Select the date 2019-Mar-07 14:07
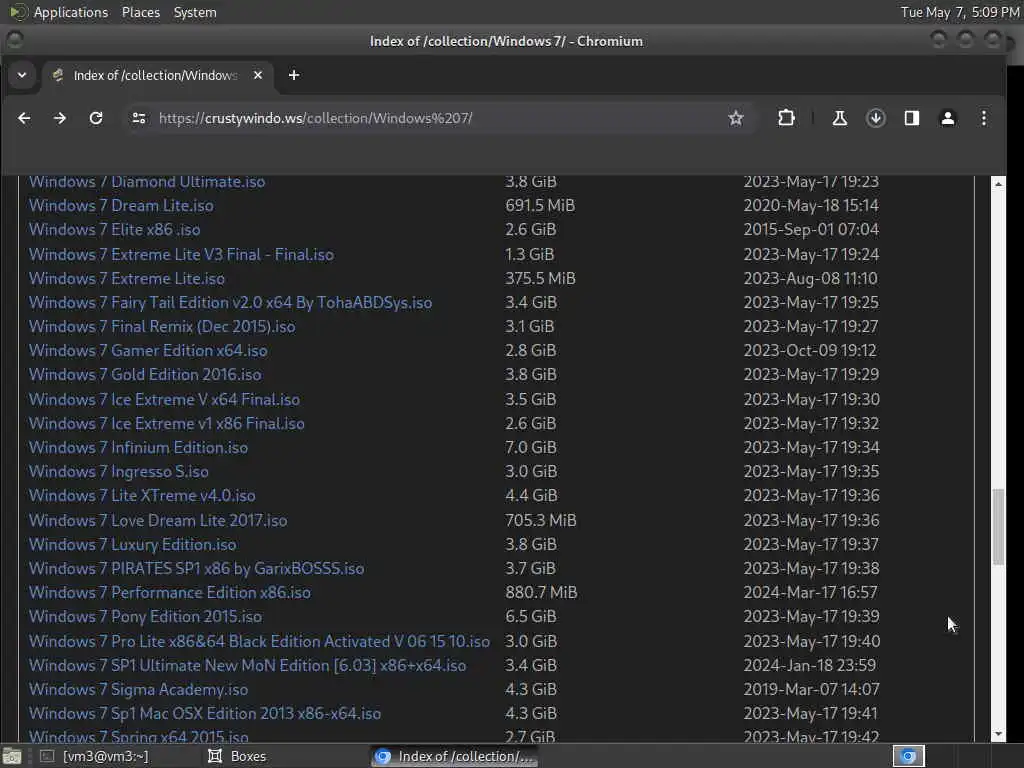 pyautogui.click(x=811, y=690)
